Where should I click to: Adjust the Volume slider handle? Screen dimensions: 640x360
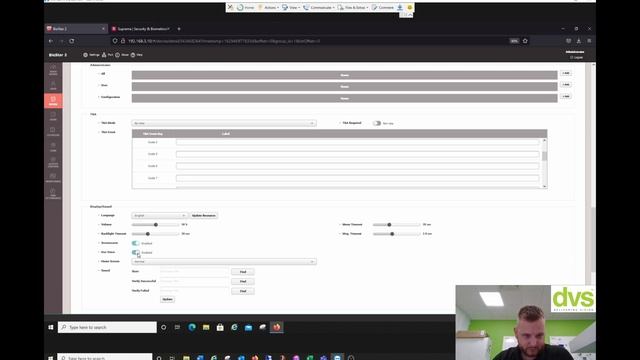156,225
